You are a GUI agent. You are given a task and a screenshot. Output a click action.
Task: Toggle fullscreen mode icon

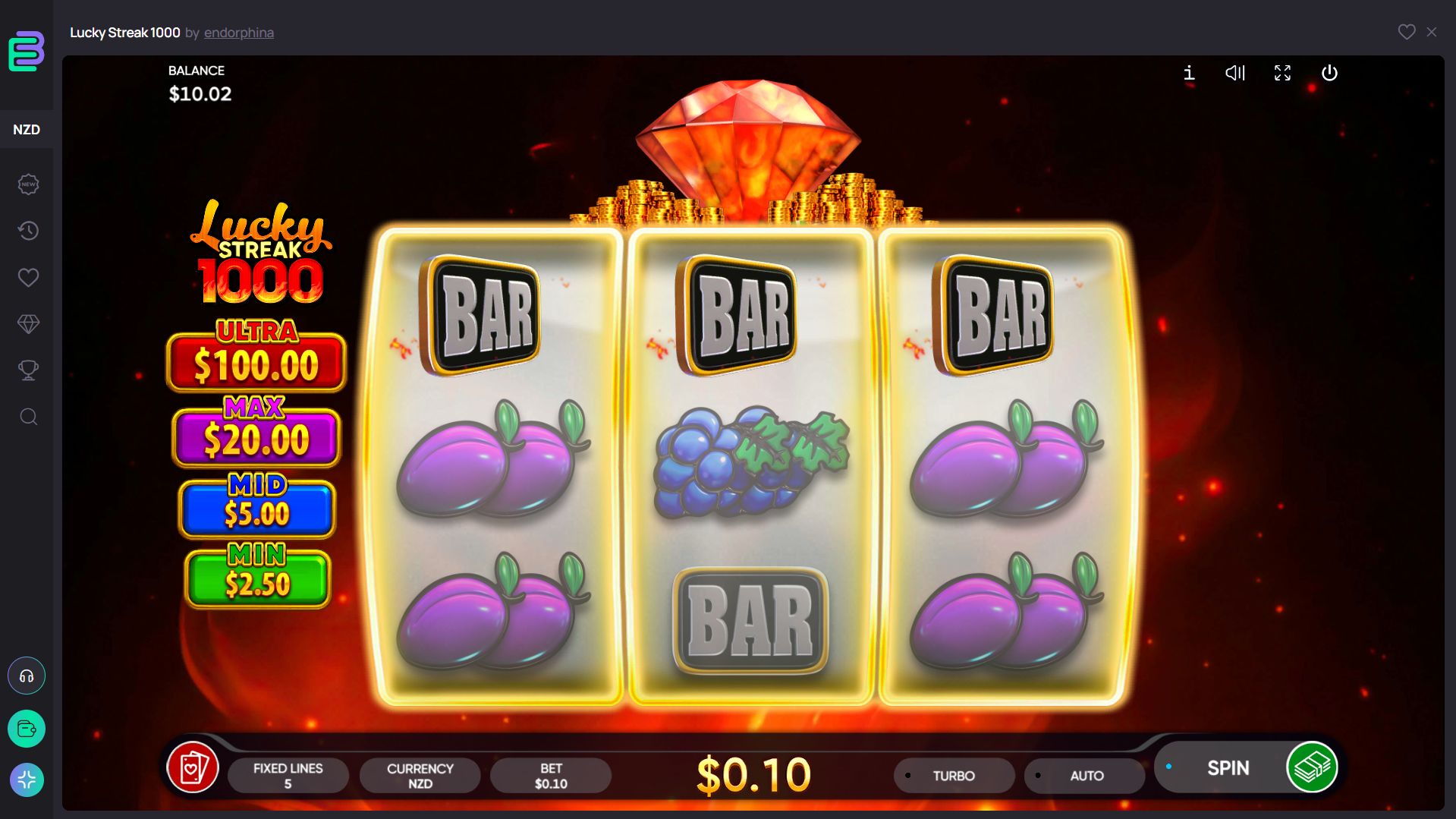[x=1282, y=73]
